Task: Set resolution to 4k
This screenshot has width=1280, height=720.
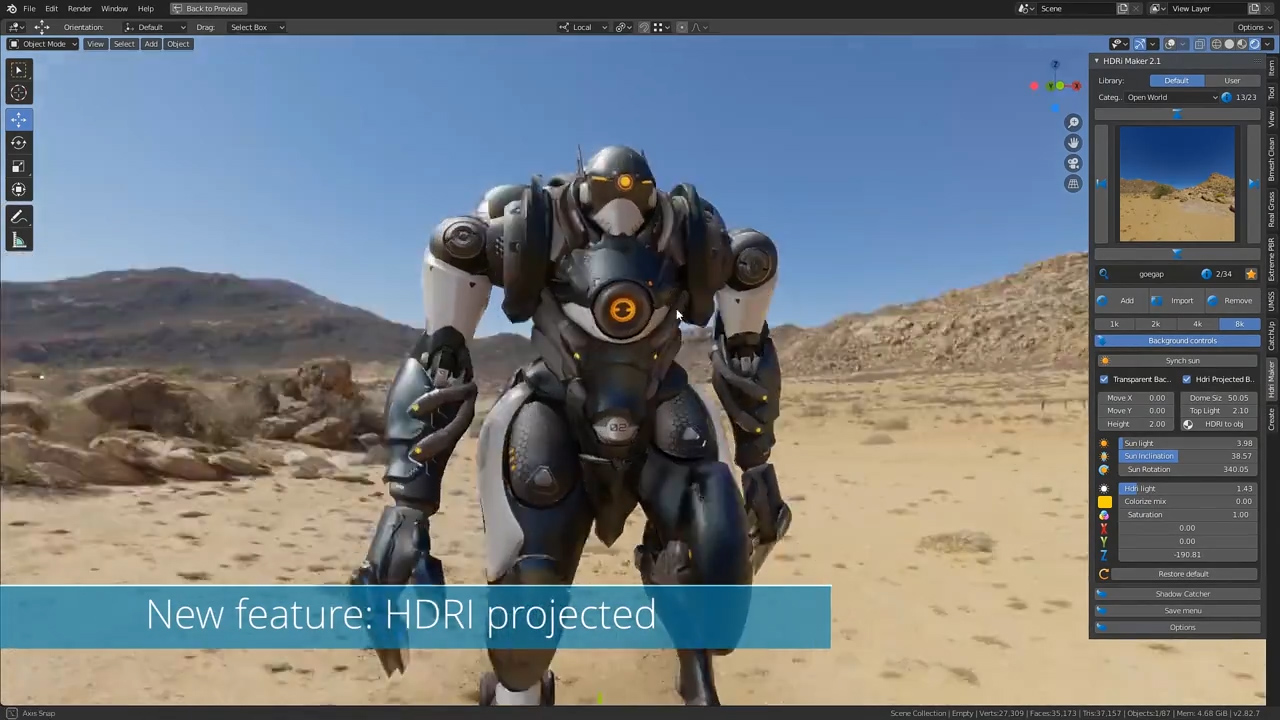Action: 1198,324
